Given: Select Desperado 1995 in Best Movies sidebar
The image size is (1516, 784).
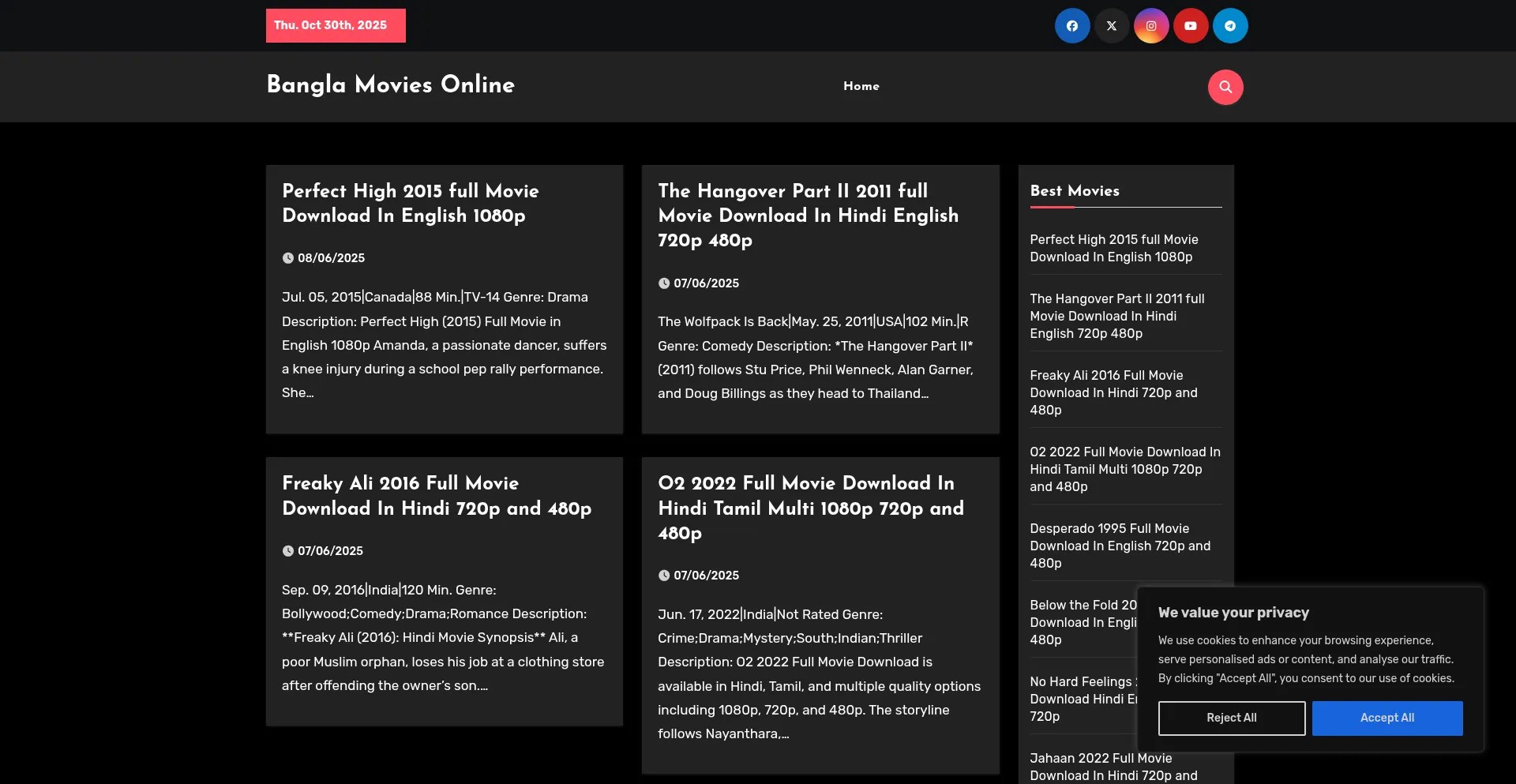Looking at the screenshot, I should [x=1119, y=546].
